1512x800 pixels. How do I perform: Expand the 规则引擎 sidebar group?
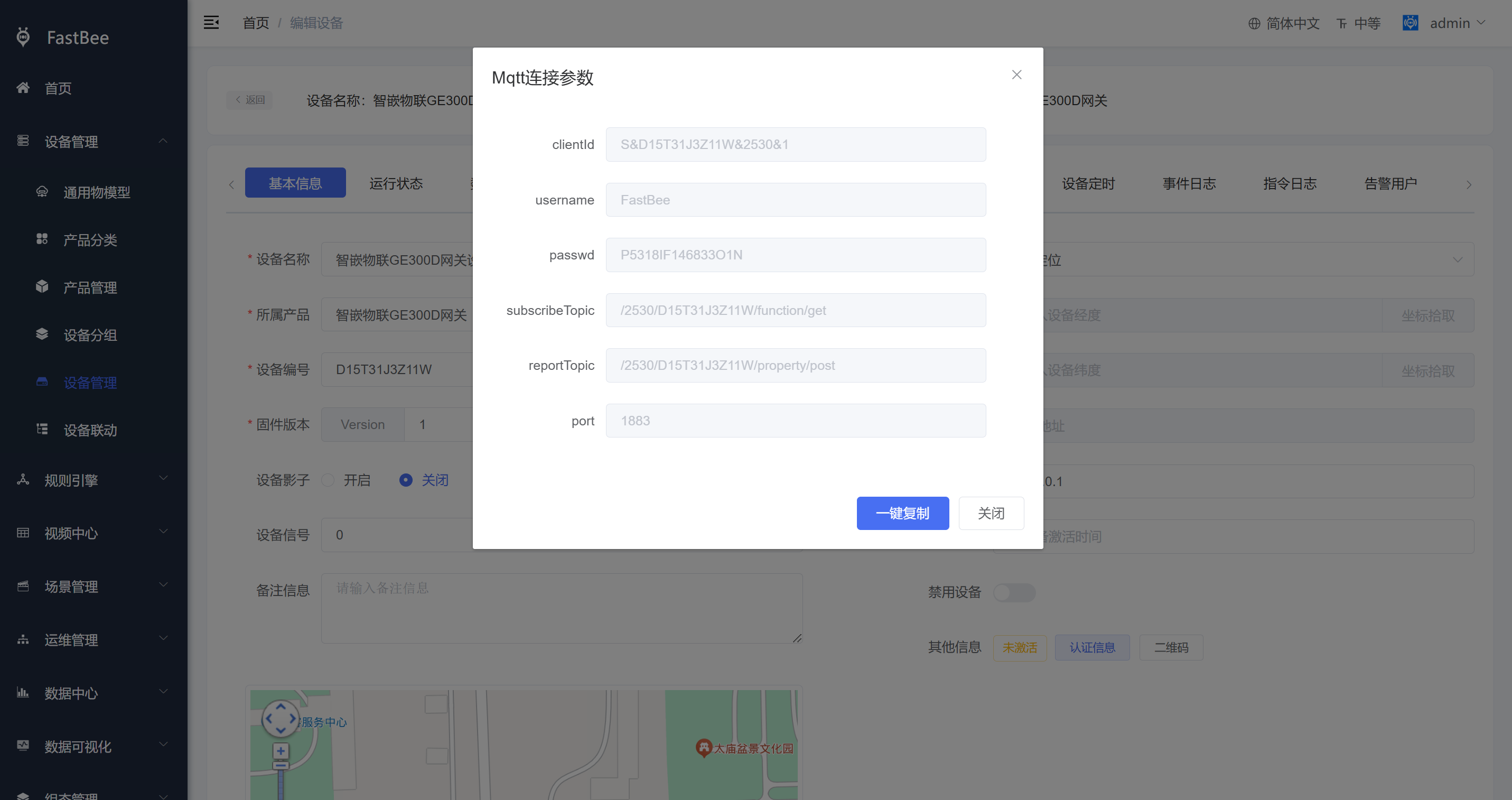(x=163, y=478)
